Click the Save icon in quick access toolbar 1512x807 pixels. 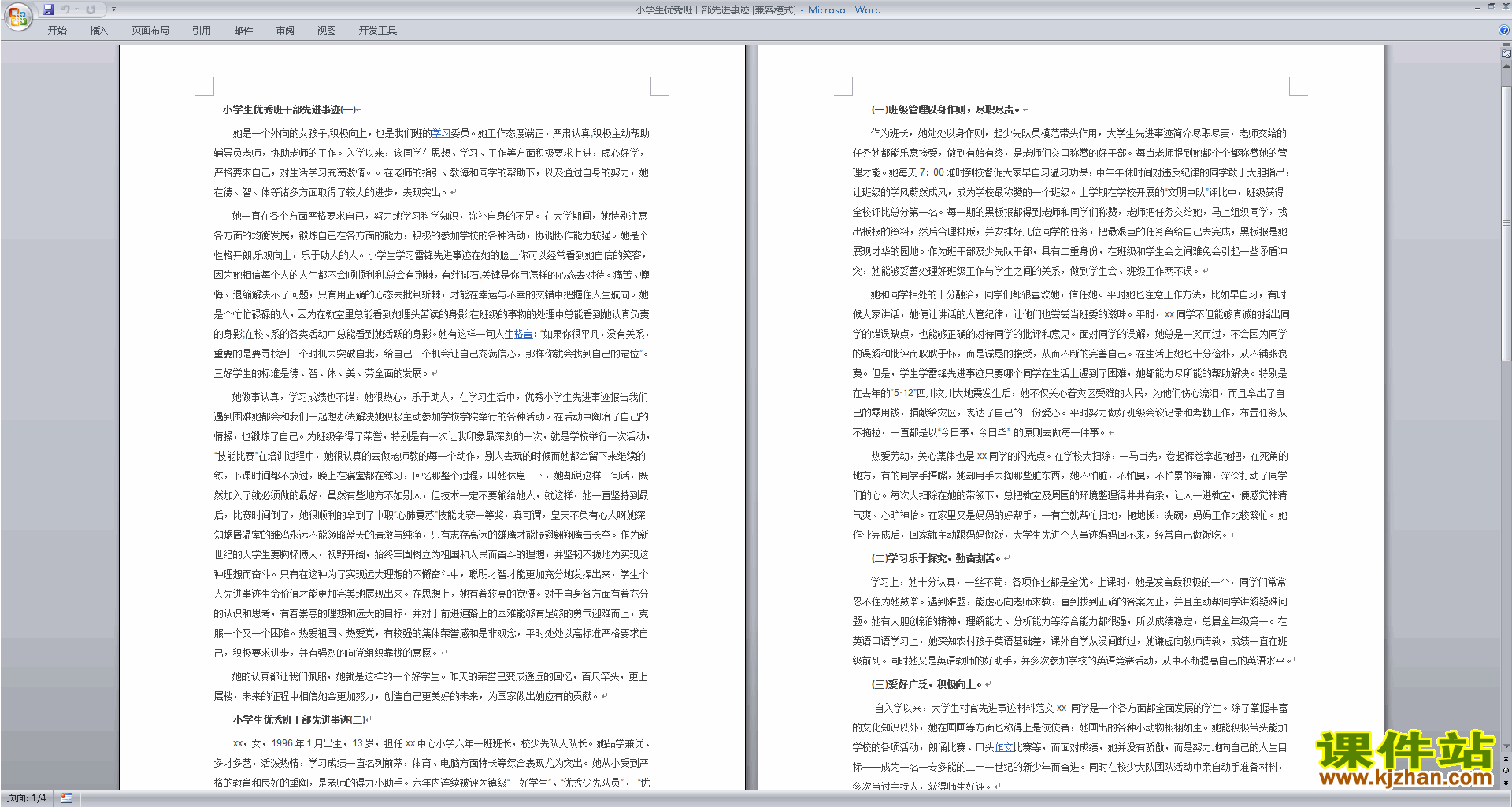pos(48,9)
